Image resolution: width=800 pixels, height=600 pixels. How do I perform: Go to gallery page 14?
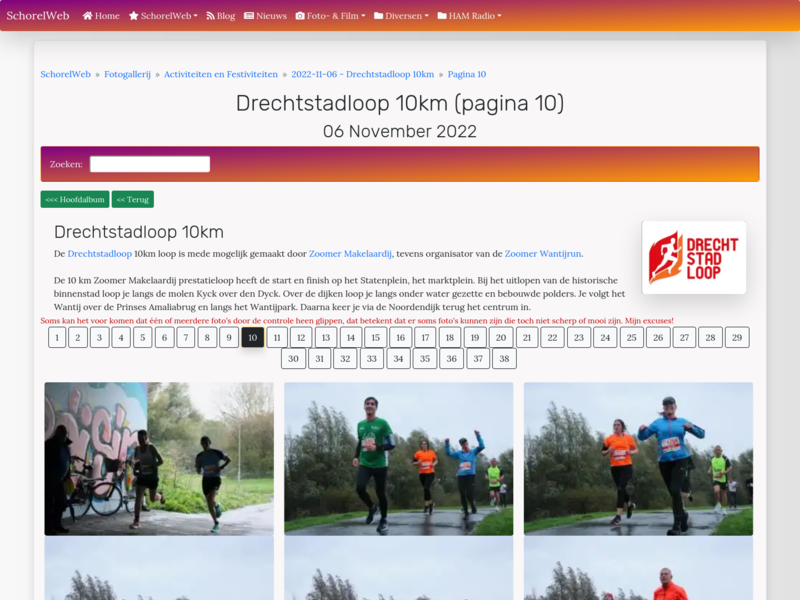351,337
